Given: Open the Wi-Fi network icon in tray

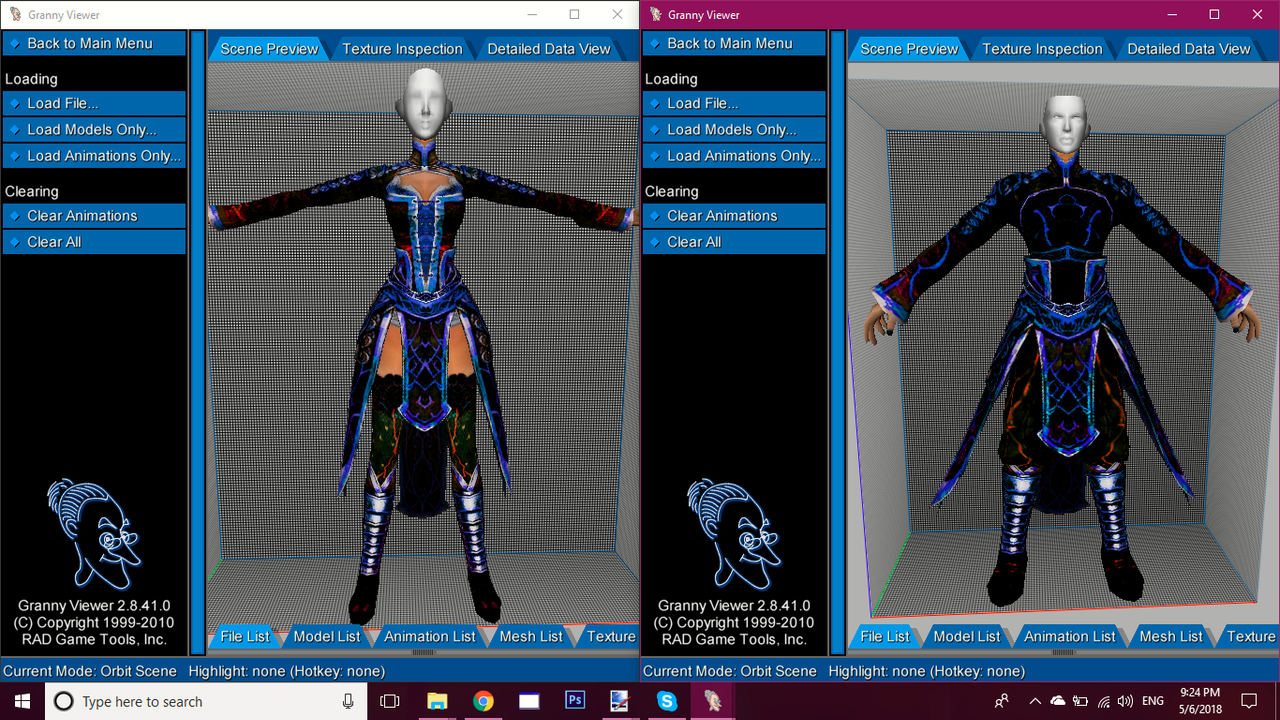Looking at the screenshot, I should [1104, 702].
